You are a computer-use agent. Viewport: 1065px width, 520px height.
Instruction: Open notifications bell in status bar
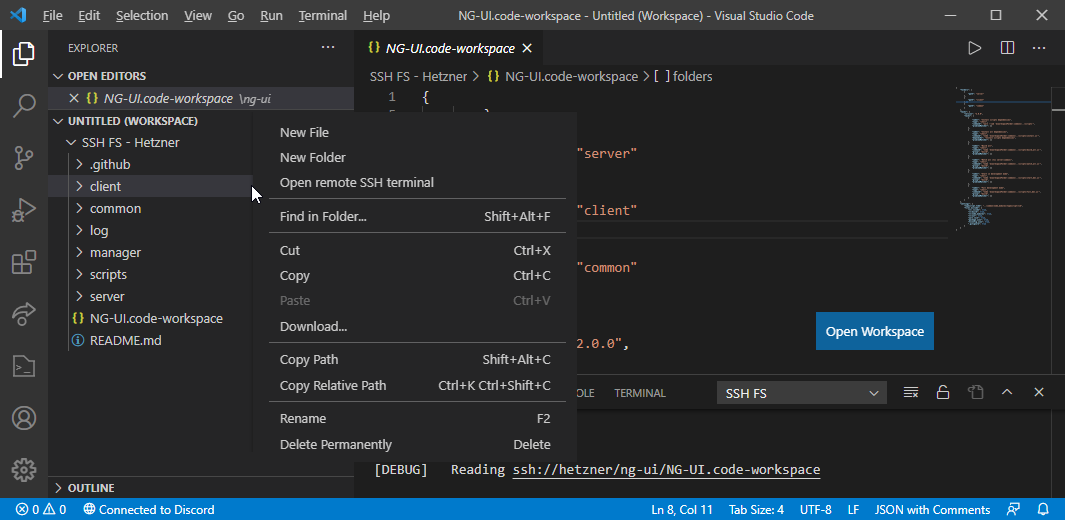1043,510
